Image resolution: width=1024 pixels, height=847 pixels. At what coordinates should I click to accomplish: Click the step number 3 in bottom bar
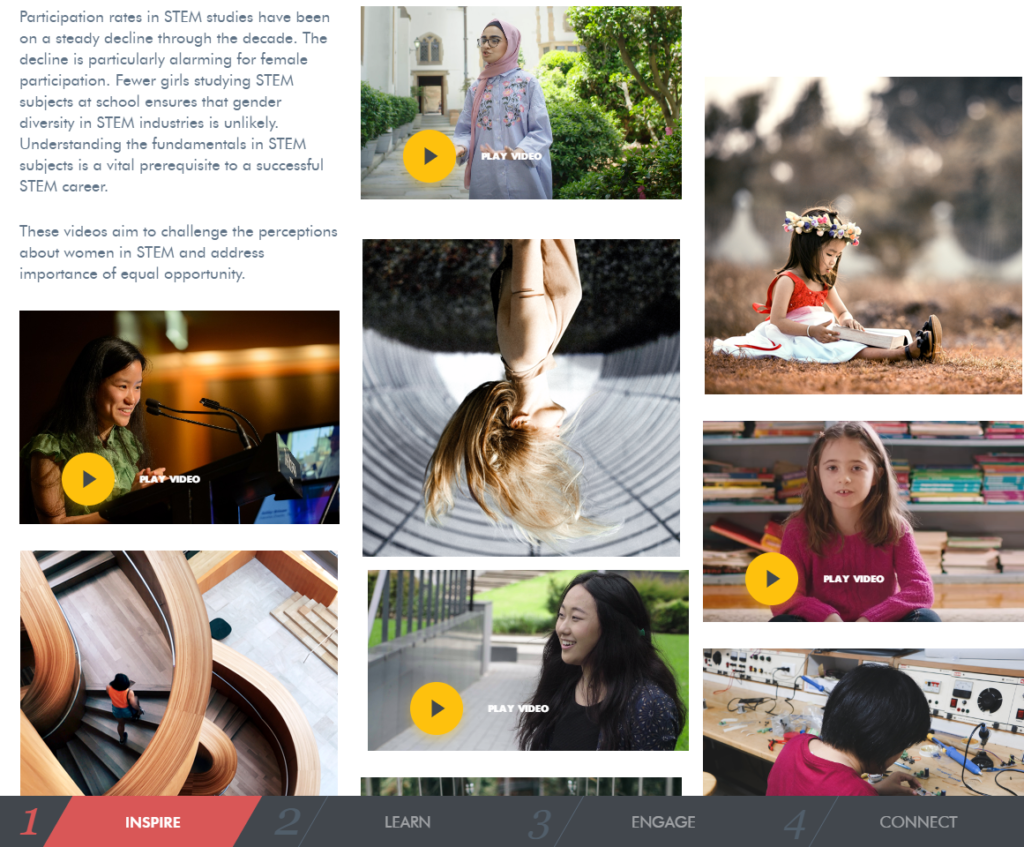tap(539, 824)
